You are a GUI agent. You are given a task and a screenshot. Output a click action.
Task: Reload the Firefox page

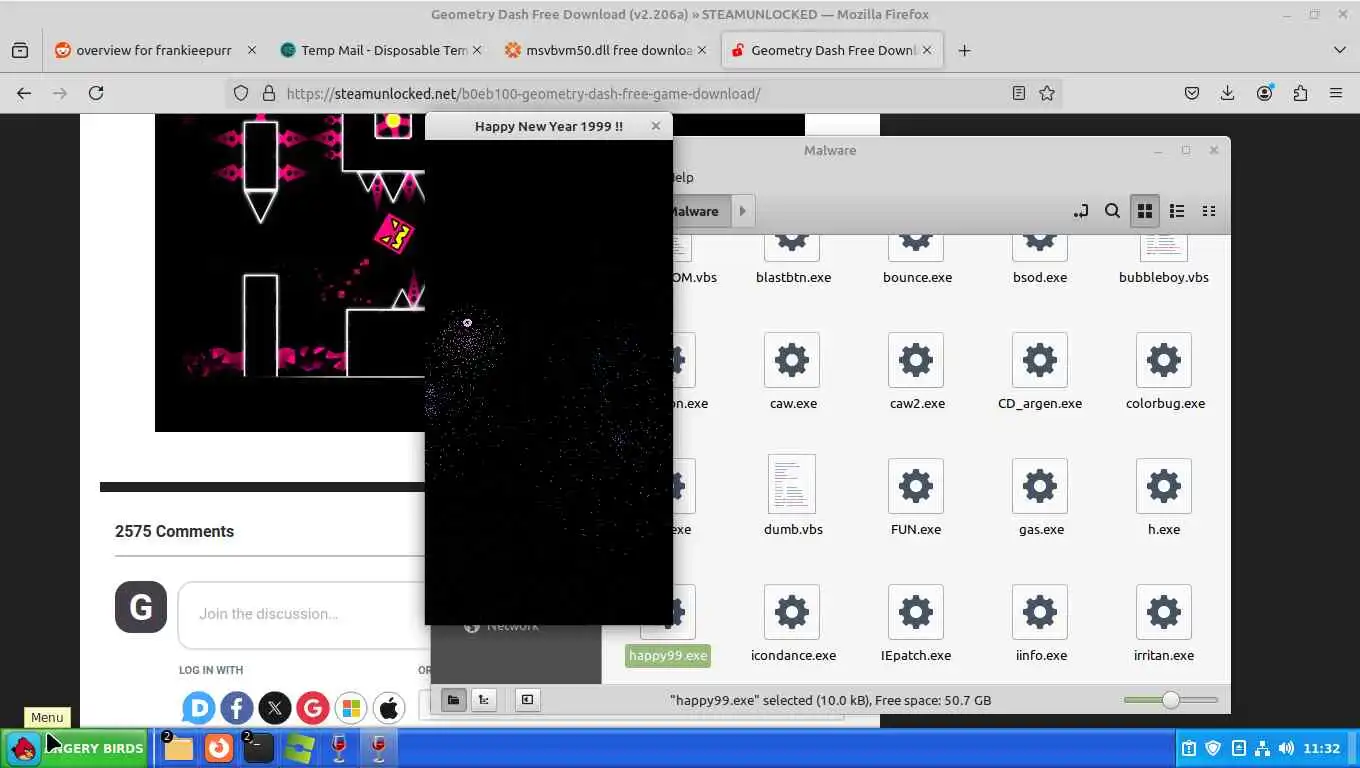(96, 93)
